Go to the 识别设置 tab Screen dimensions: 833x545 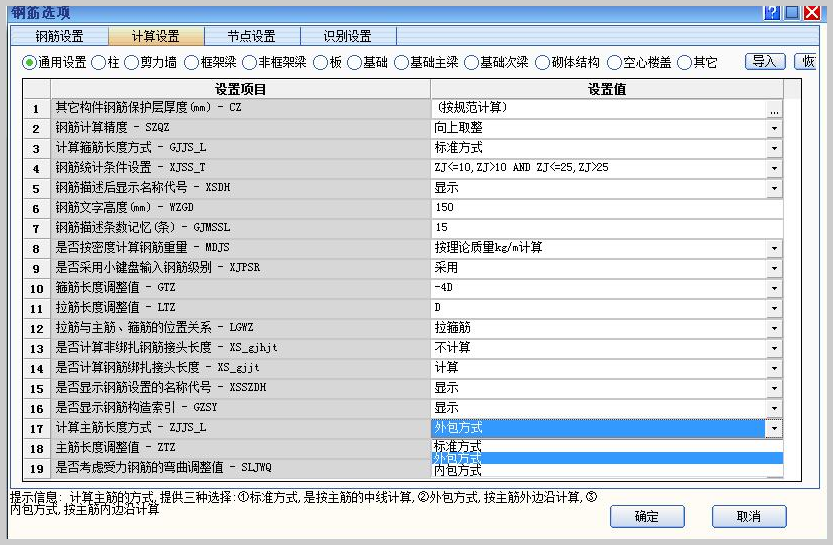pyautogui.click(x=347, y=36)
